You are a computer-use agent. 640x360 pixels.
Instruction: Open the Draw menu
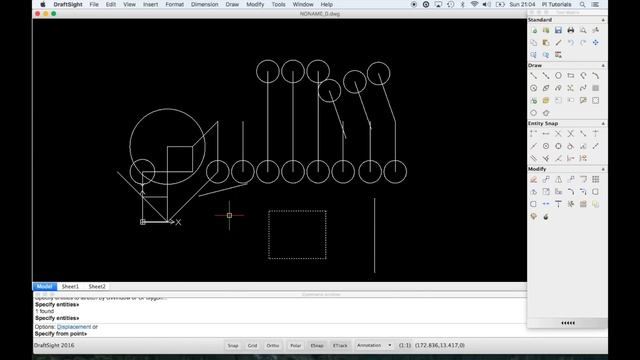(x=232, y=4)
